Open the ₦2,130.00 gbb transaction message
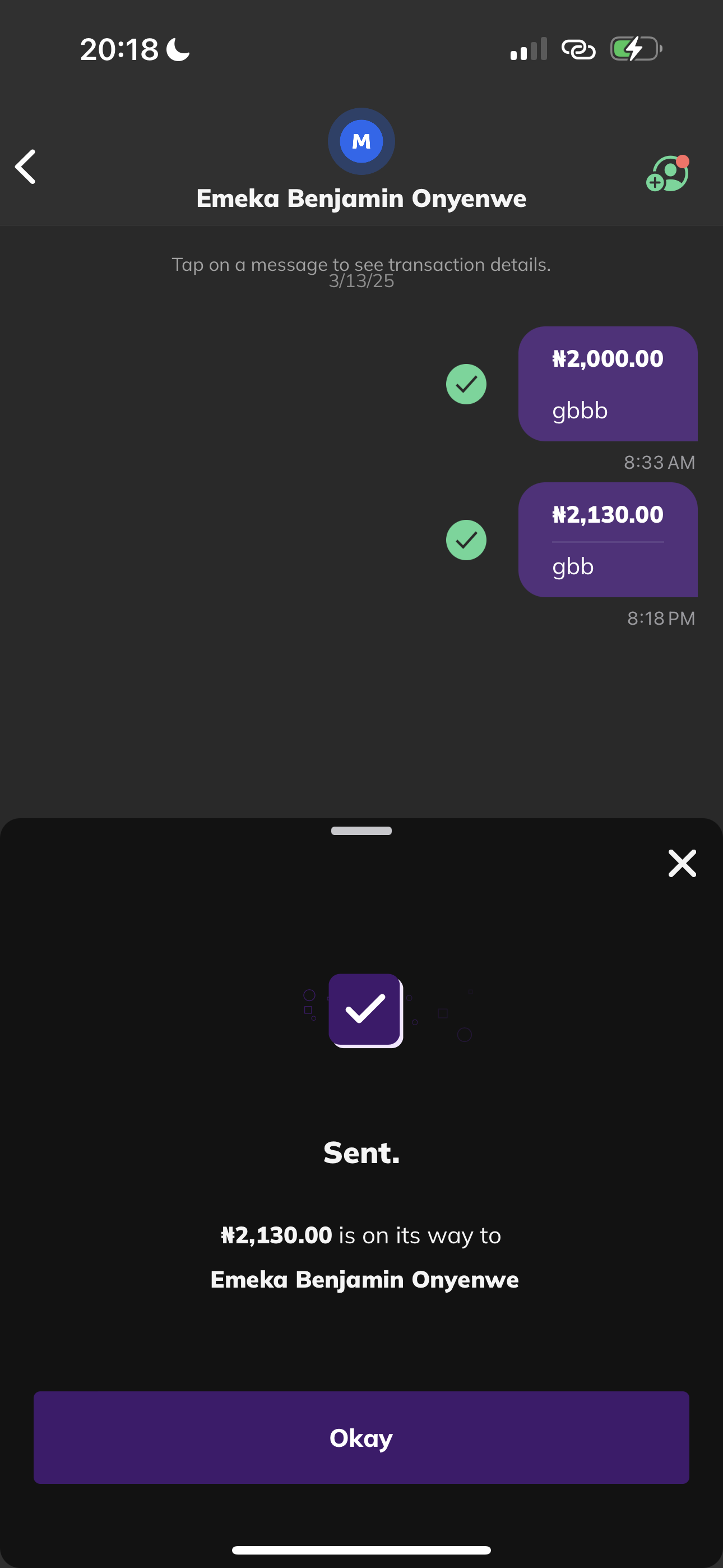Screen dimensions: 723x1568 pyautogui.click(x=608, y=539)
